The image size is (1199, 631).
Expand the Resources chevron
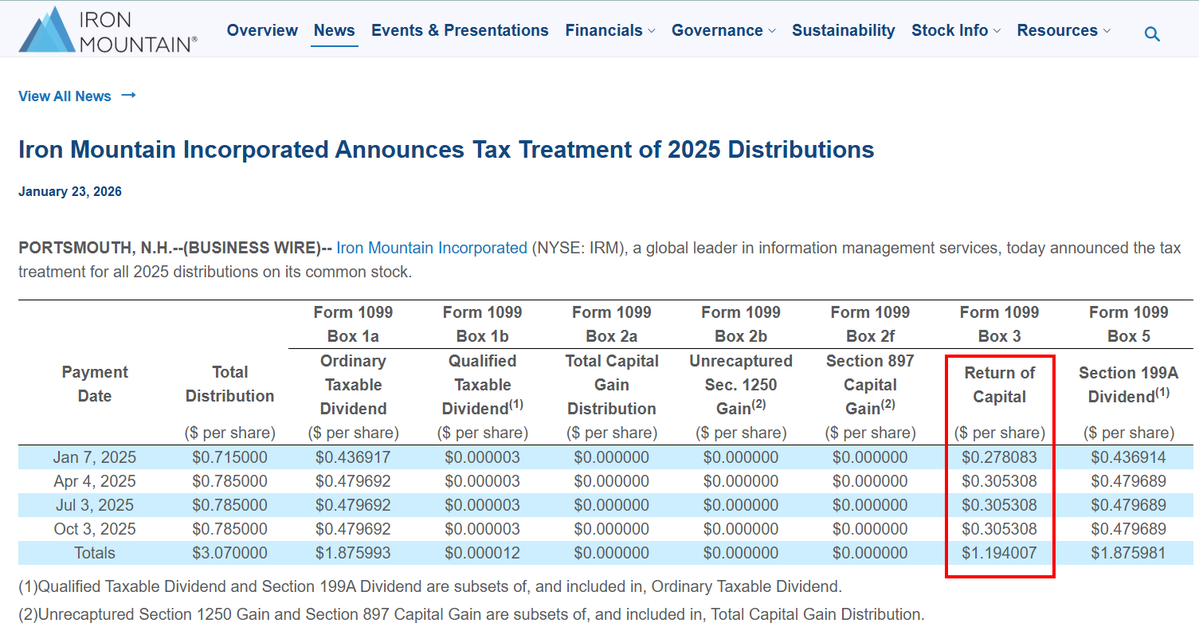tap(1106, 31)
